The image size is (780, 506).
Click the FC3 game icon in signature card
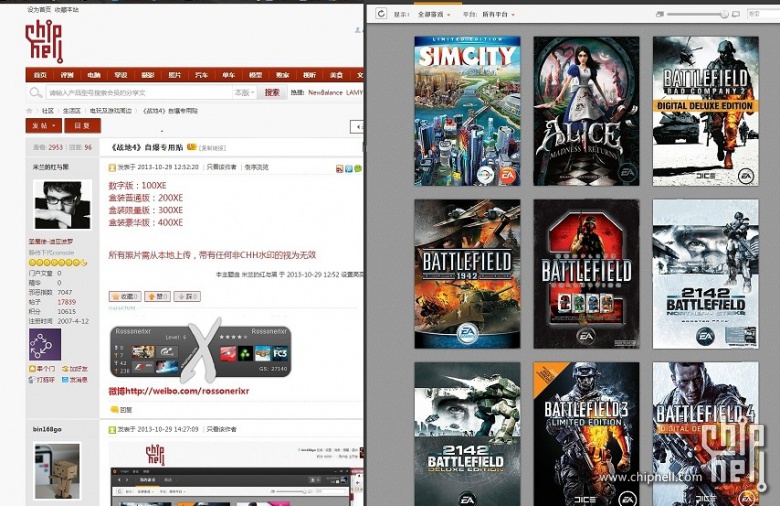click(x=280, y=353)
